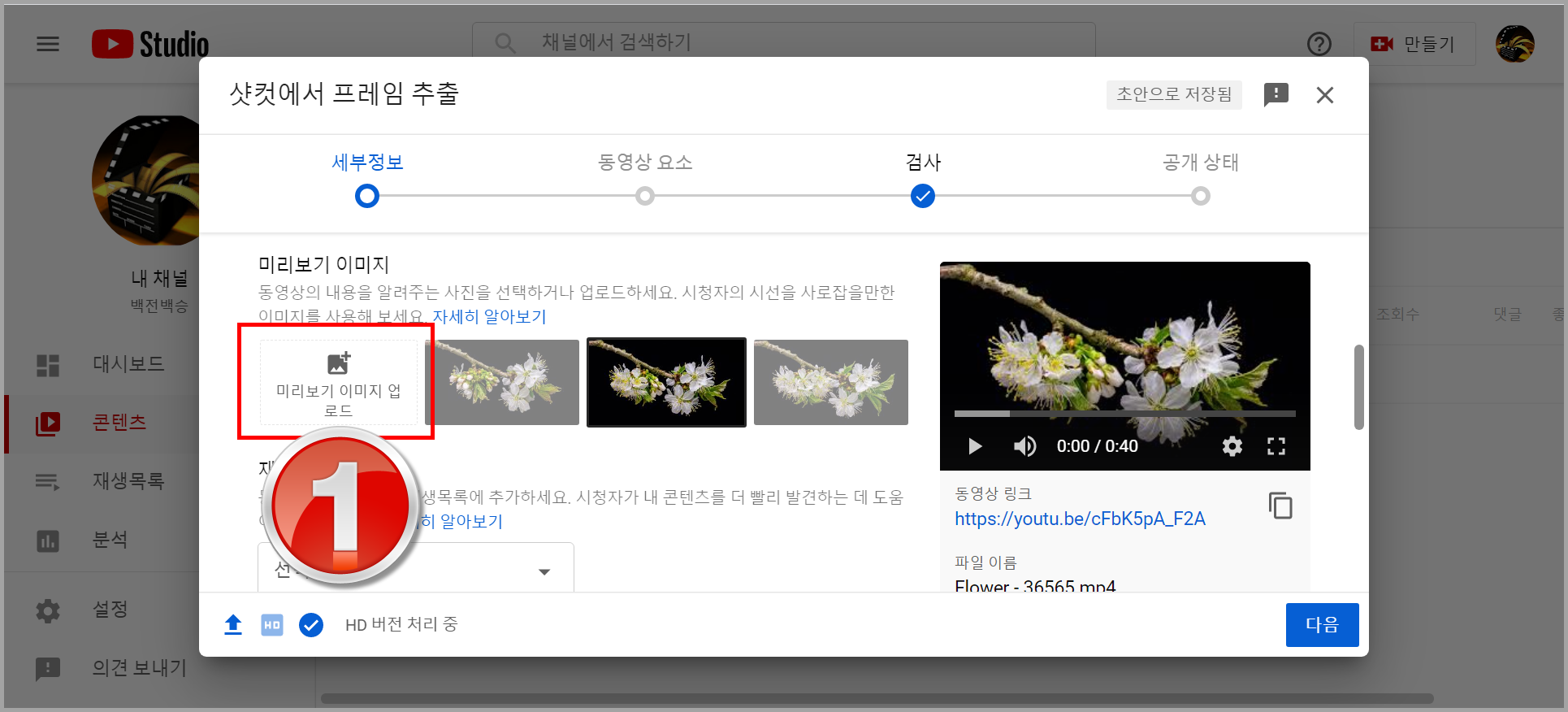Click the content video icon

[48, 423]
